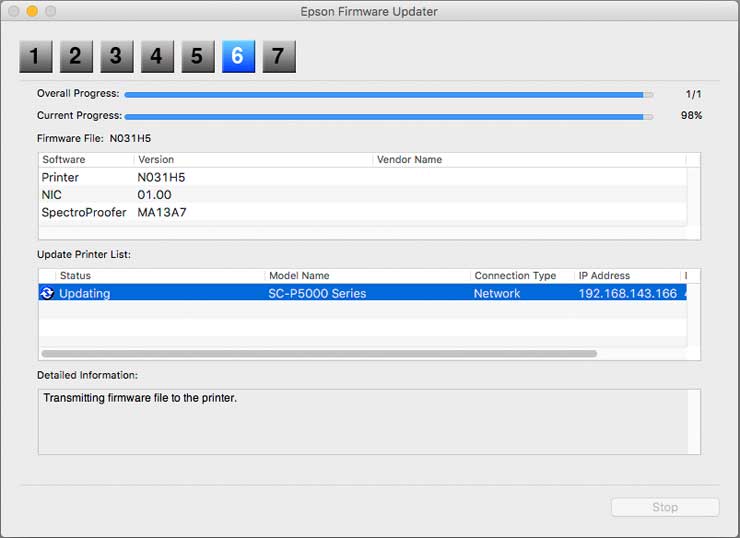740x538 pixels.
Task: Click the yellow minimize window button
Action: (x=32, y=11)
